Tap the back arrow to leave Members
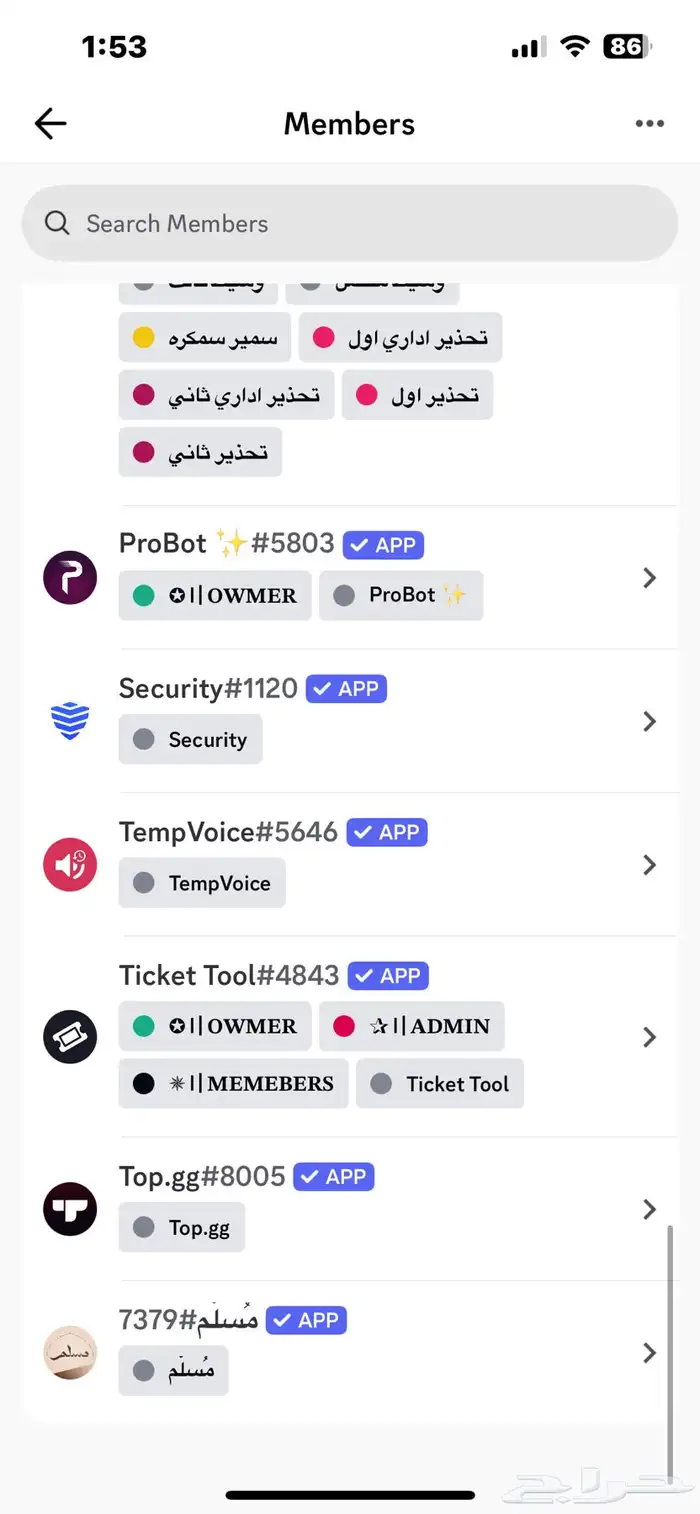 pos(49,123)
